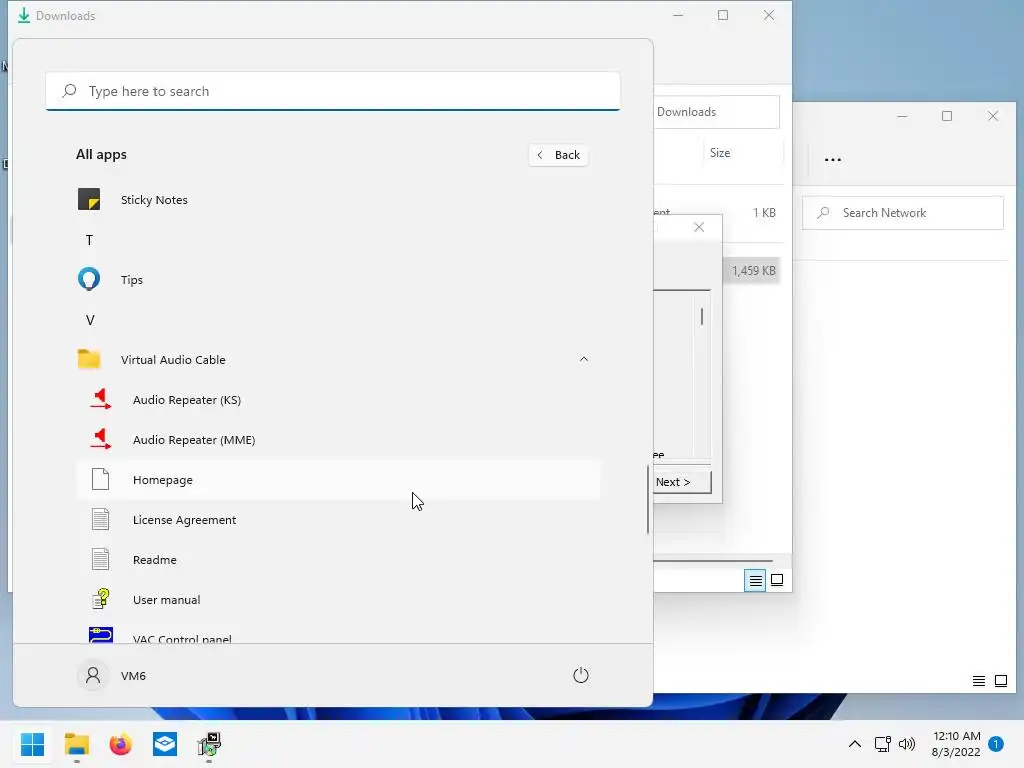Screen dimensions: 1024x768
Task: Open the clock showing 12:10 AM
Action: [956, 744]
